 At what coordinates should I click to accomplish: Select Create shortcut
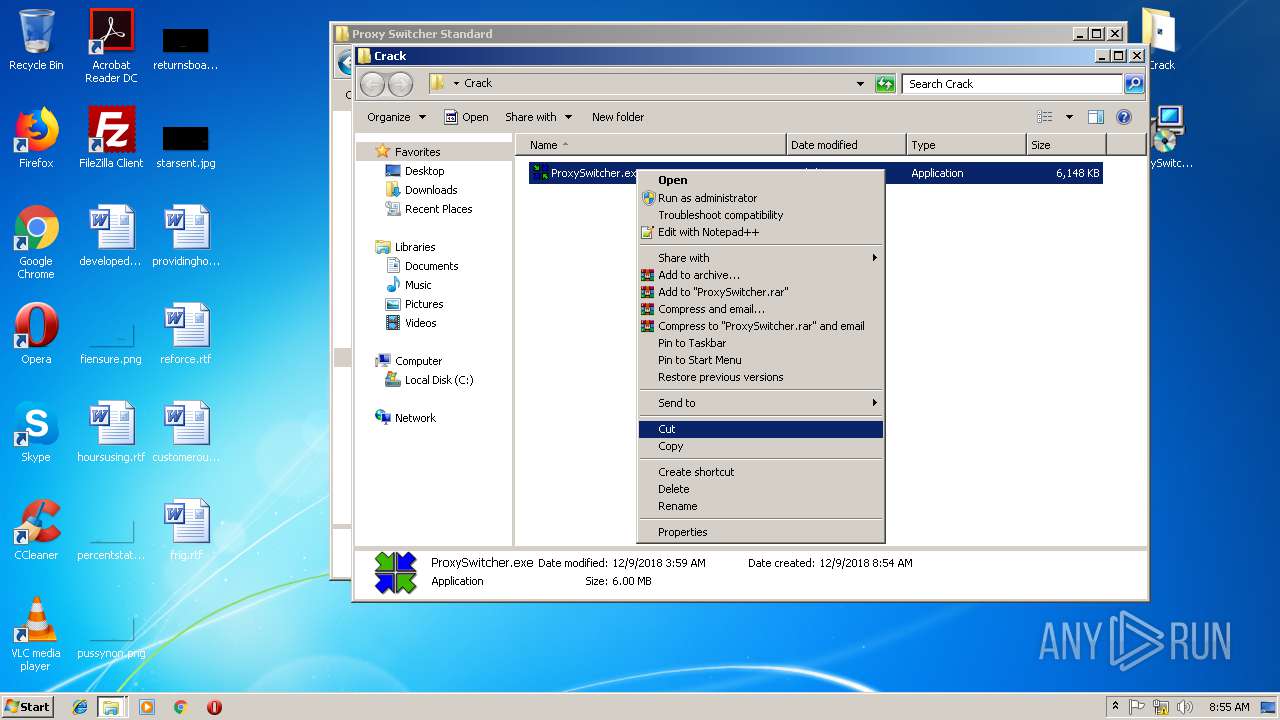[761, 472]
